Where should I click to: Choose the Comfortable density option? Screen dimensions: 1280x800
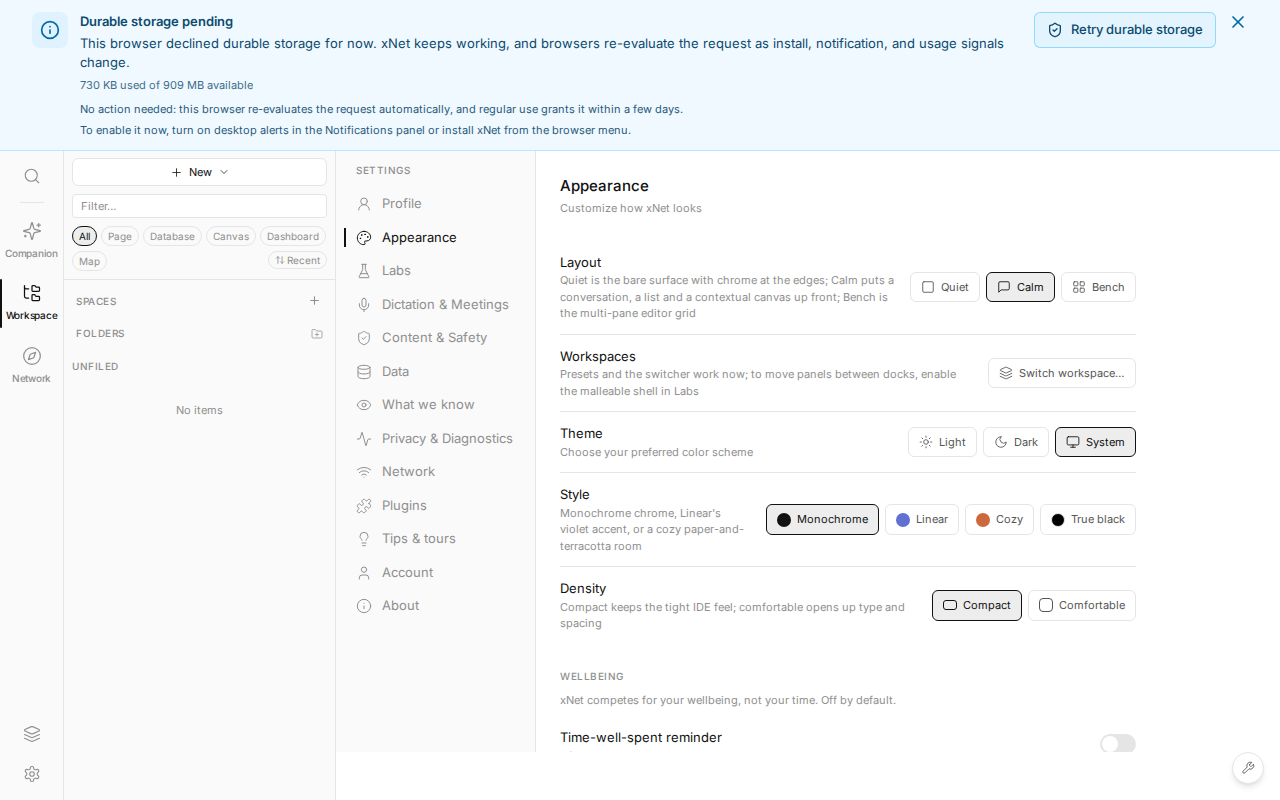point(1082,605)
